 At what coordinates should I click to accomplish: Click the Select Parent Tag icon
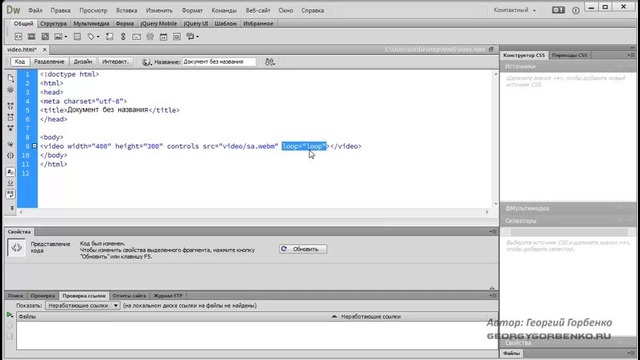[x=11, y=144]
